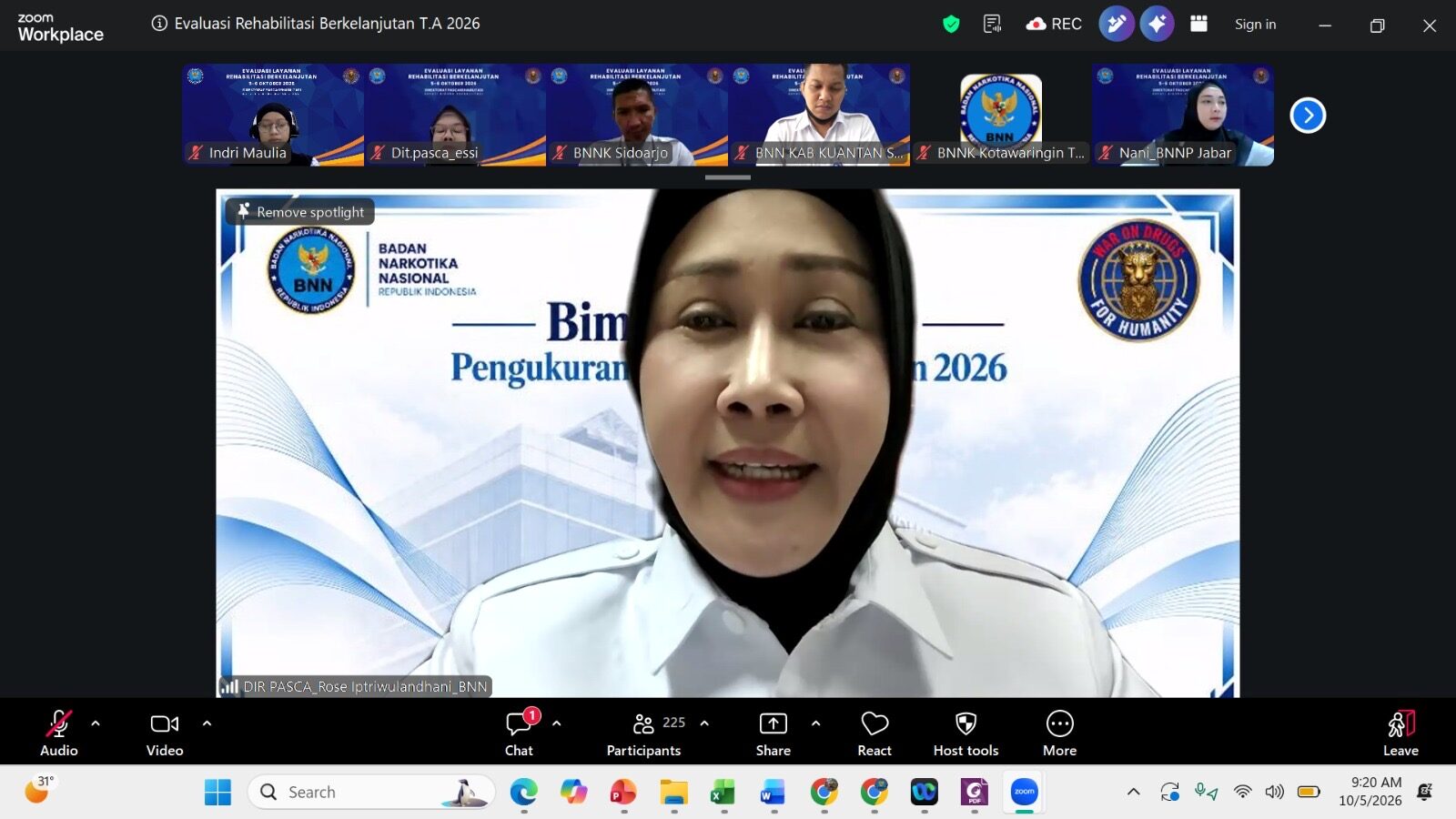The width and height of the screenshot is (1456, 819).
Task: Open File Explorer from taskbar
Action: 674,793
